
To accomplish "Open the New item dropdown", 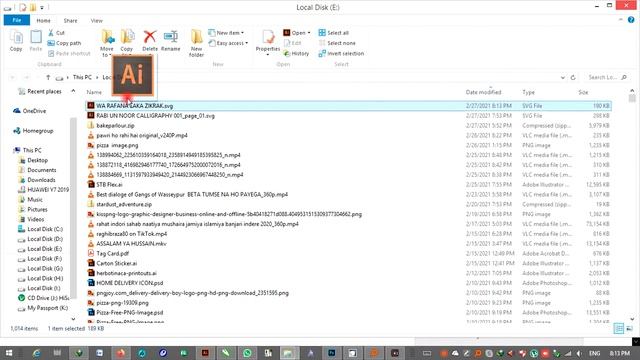I will pyautogui.click(x=226, y=33).
